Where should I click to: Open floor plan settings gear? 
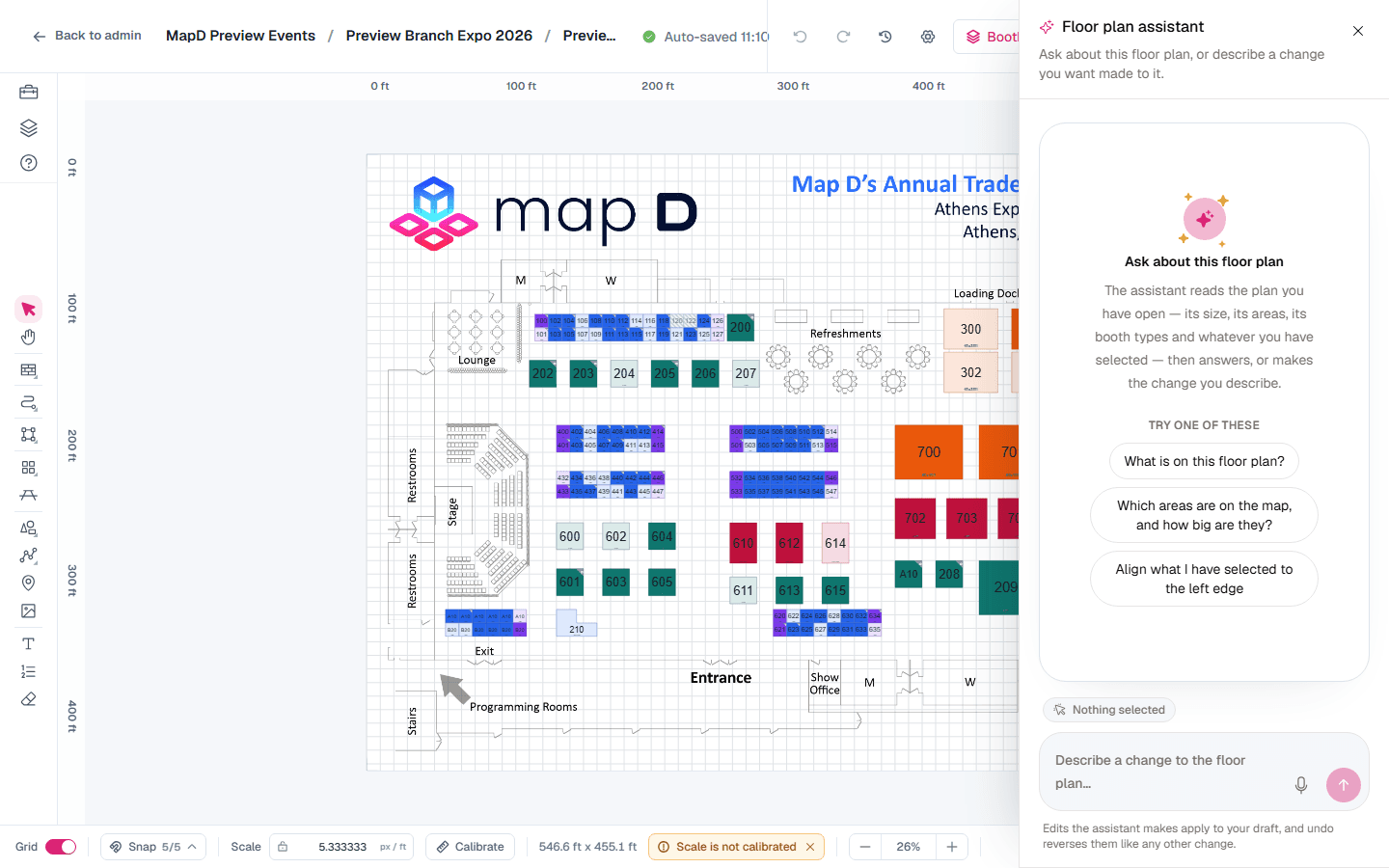pos(928,37)
